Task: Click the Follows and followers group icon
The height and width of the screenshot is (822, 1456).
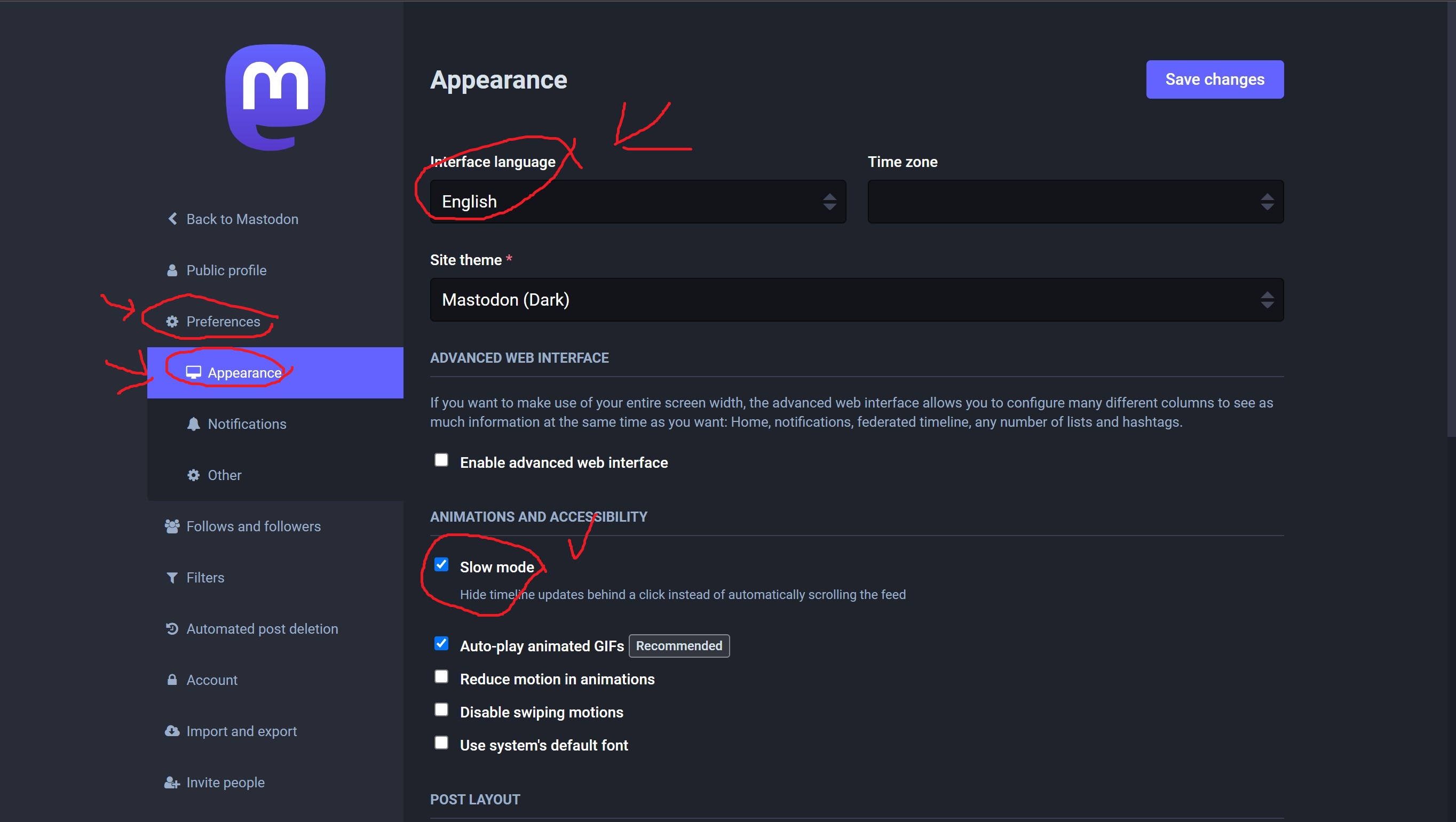Action: [172, 526]
